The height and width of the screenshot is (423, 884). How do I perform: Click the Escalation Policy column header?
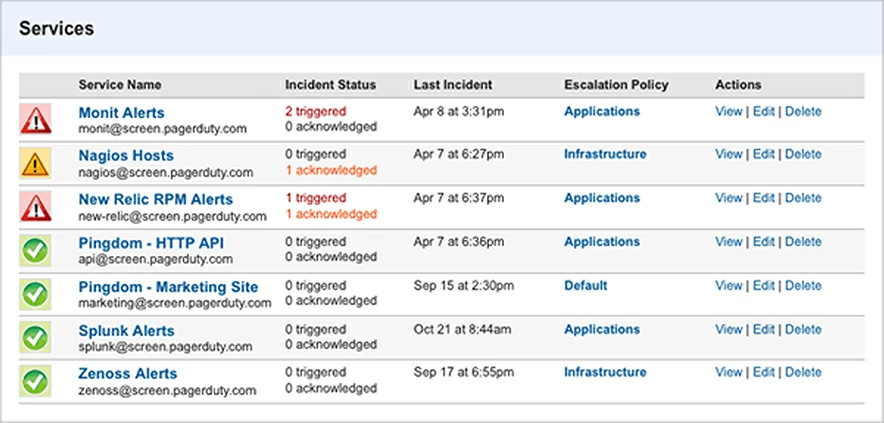(616, 85)
